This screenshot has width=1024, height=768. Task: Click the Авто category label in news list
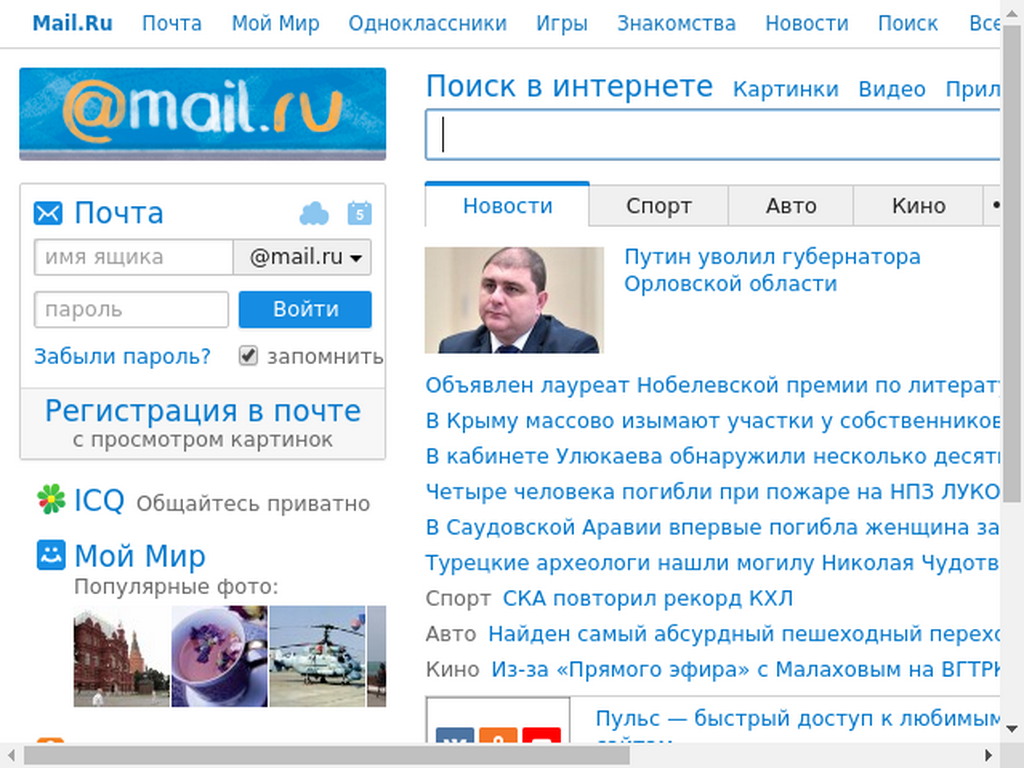point(451,633)
